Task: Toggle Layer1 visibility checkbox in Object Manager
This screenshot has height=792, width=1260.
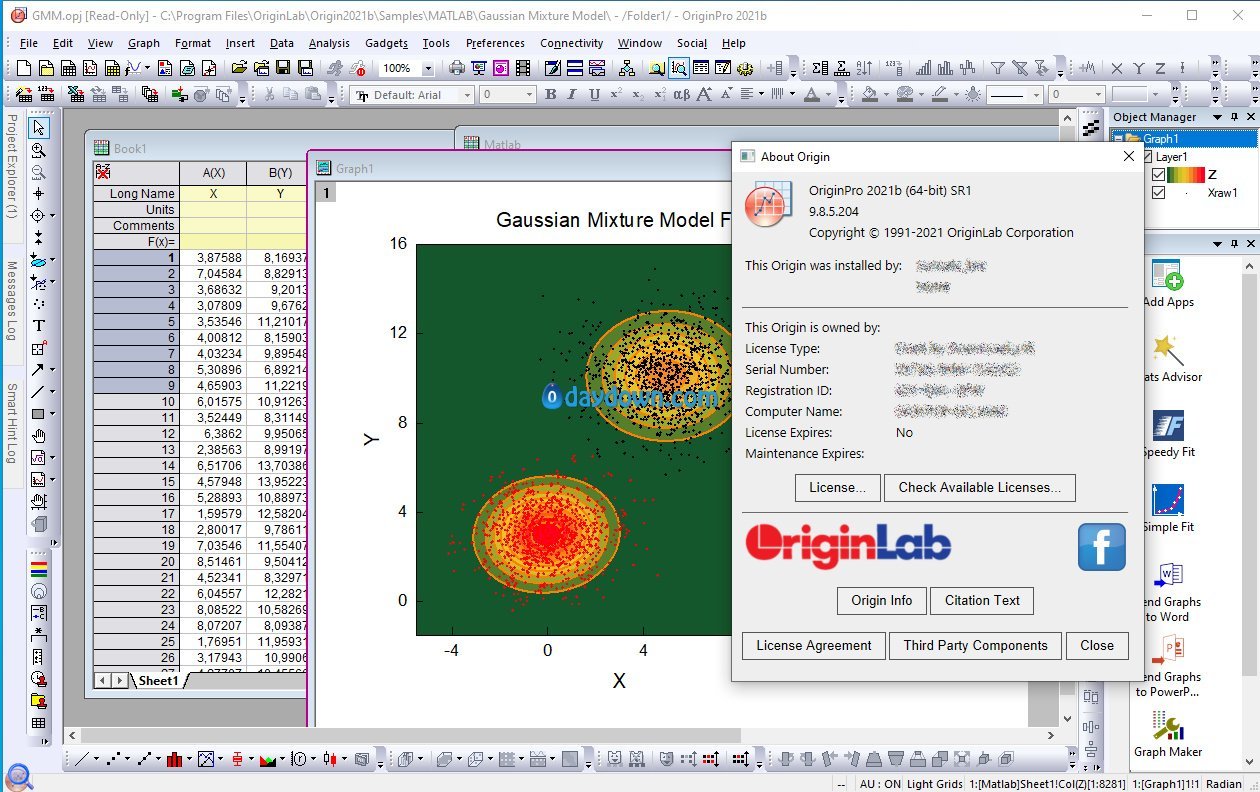Action: tap(1147, 157)
